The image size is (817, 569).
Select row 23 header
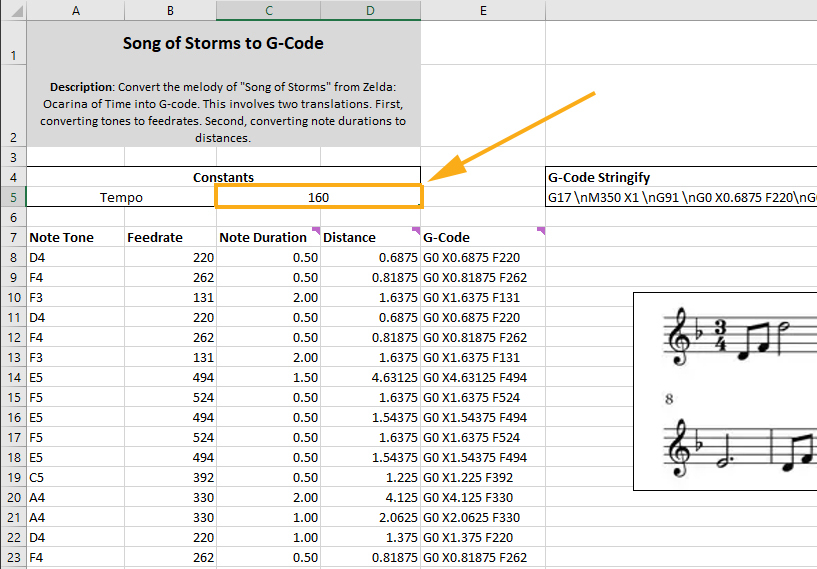click(14, 557)
